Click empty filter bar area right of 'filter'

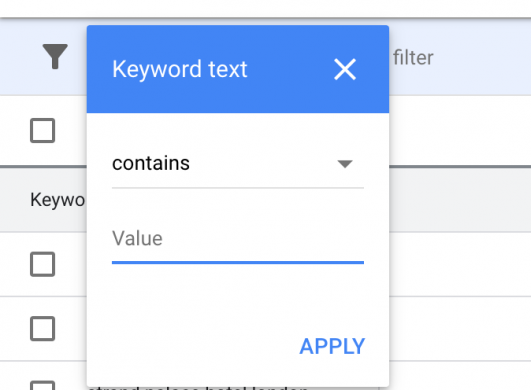(481, 58)
